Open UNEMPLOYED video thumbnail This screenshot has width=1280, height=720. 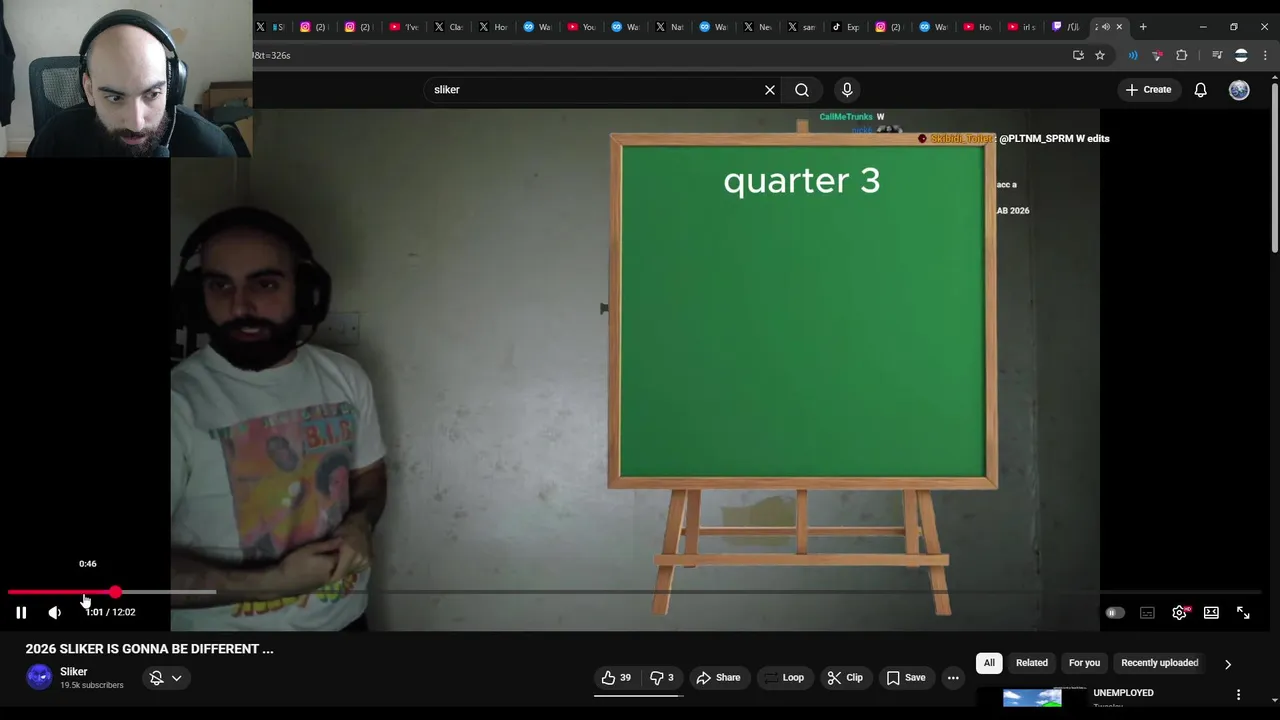(1032, 698)
